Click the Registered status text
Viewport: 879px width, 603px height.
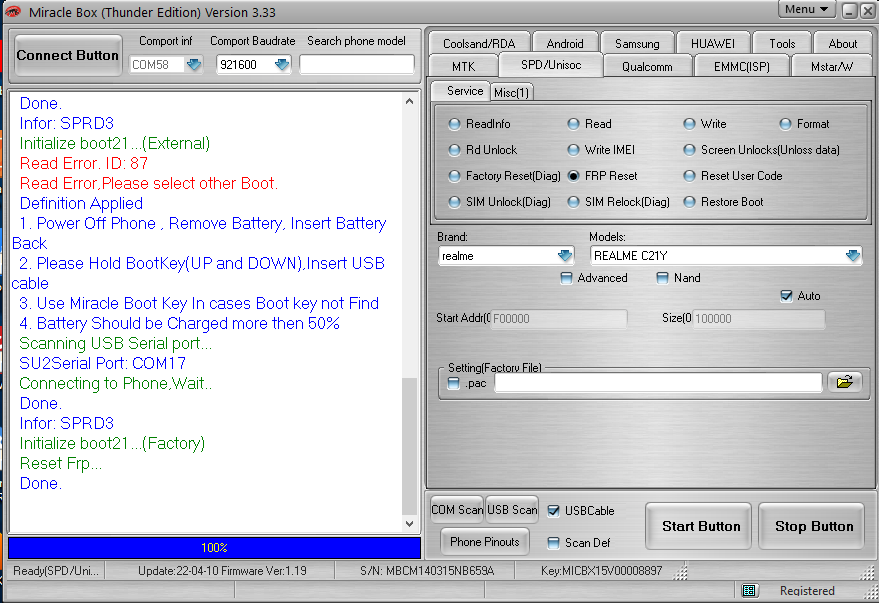click(x=807, y=591)
